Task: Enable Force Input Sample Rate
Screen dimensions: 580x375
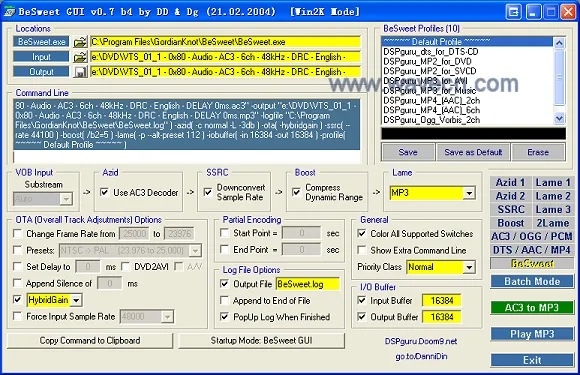Action: click(17, 316)
